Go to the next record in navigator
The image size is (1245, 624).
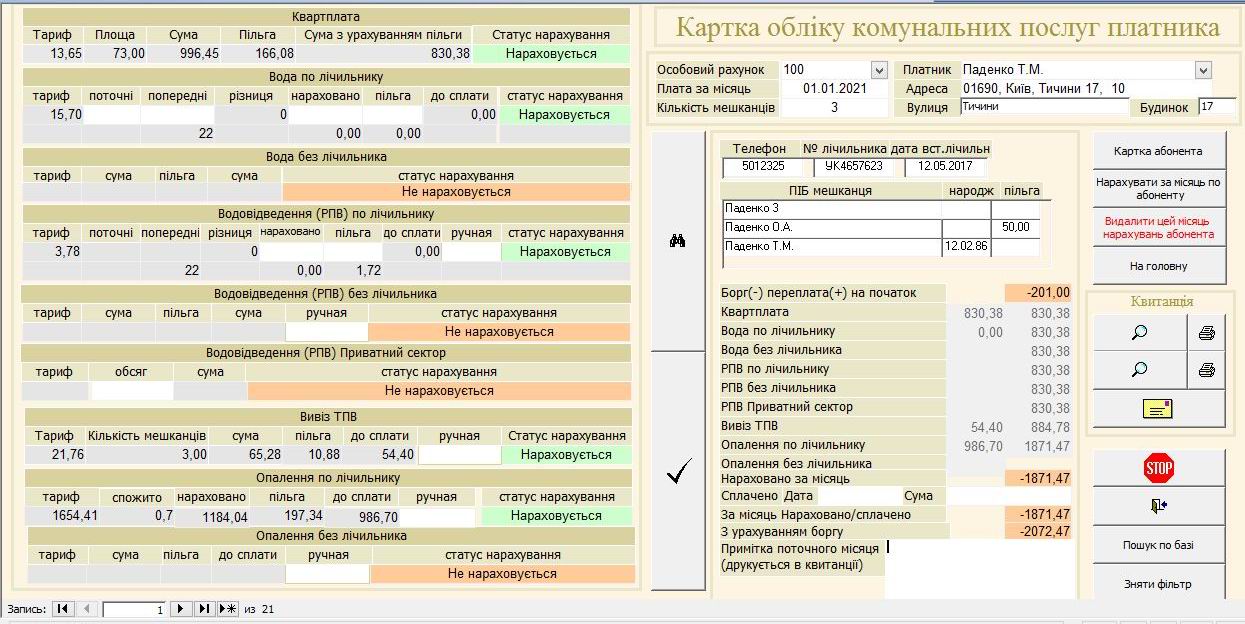click(x=181, y=608)
